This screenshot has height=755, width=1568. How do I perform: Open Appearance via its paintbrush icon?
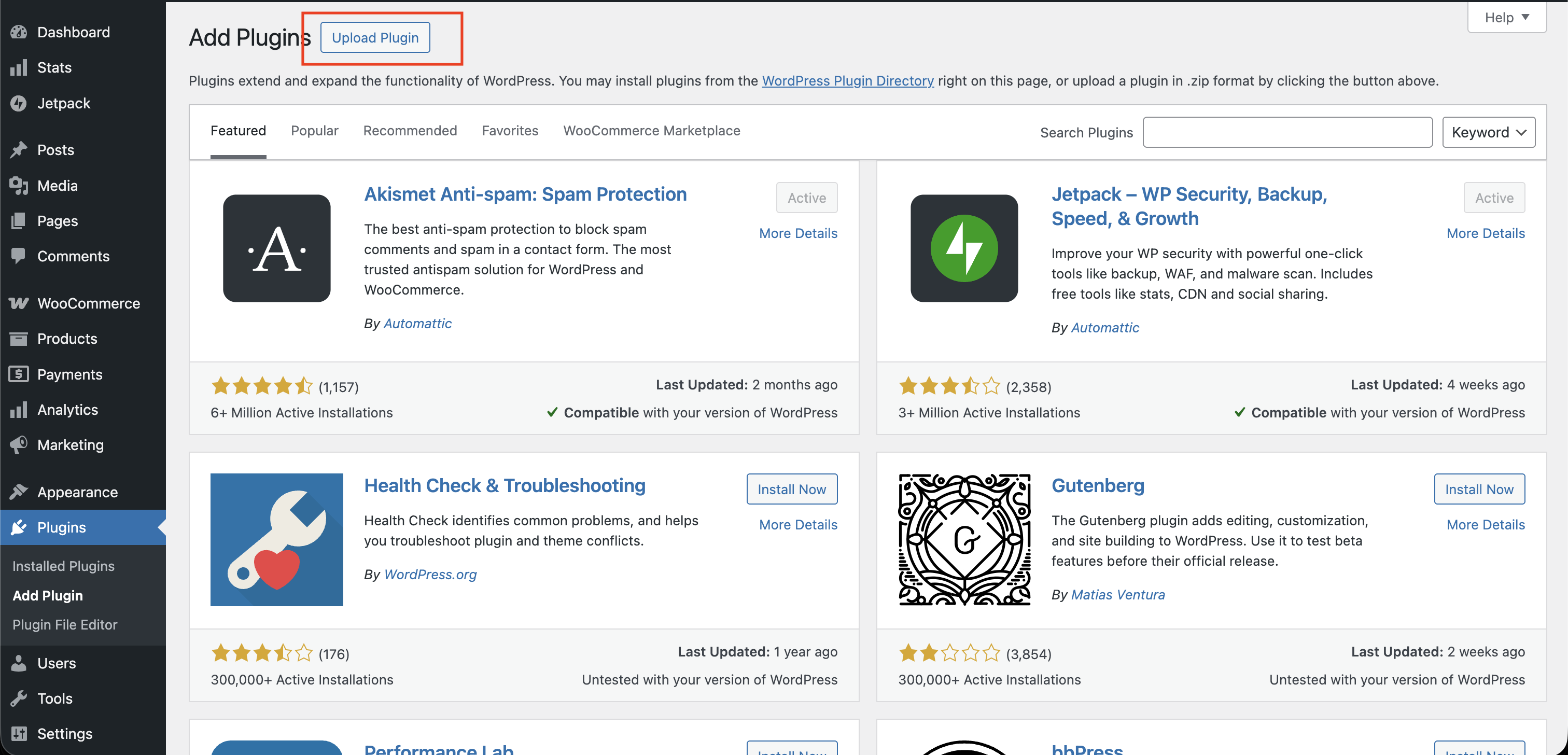19,492
